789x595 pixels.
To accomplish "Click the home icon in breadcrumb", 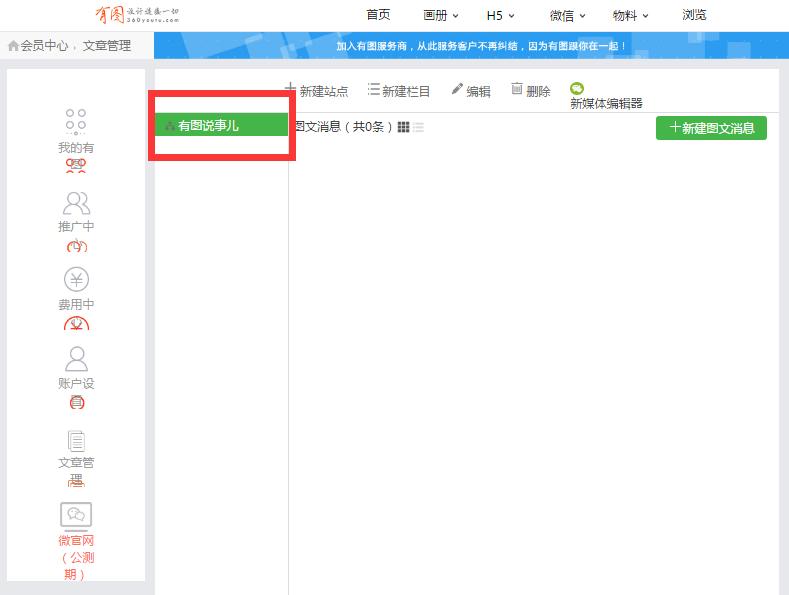I will pyautogui.click(x=14, y=46).
